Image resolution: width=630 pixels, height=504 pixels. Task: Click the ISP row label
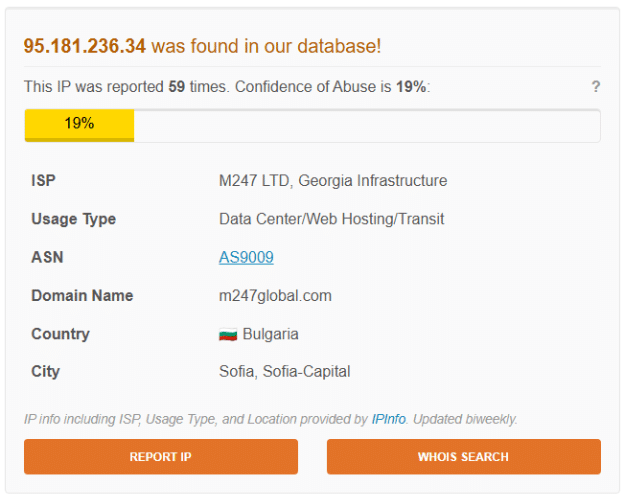pos(43,181)
